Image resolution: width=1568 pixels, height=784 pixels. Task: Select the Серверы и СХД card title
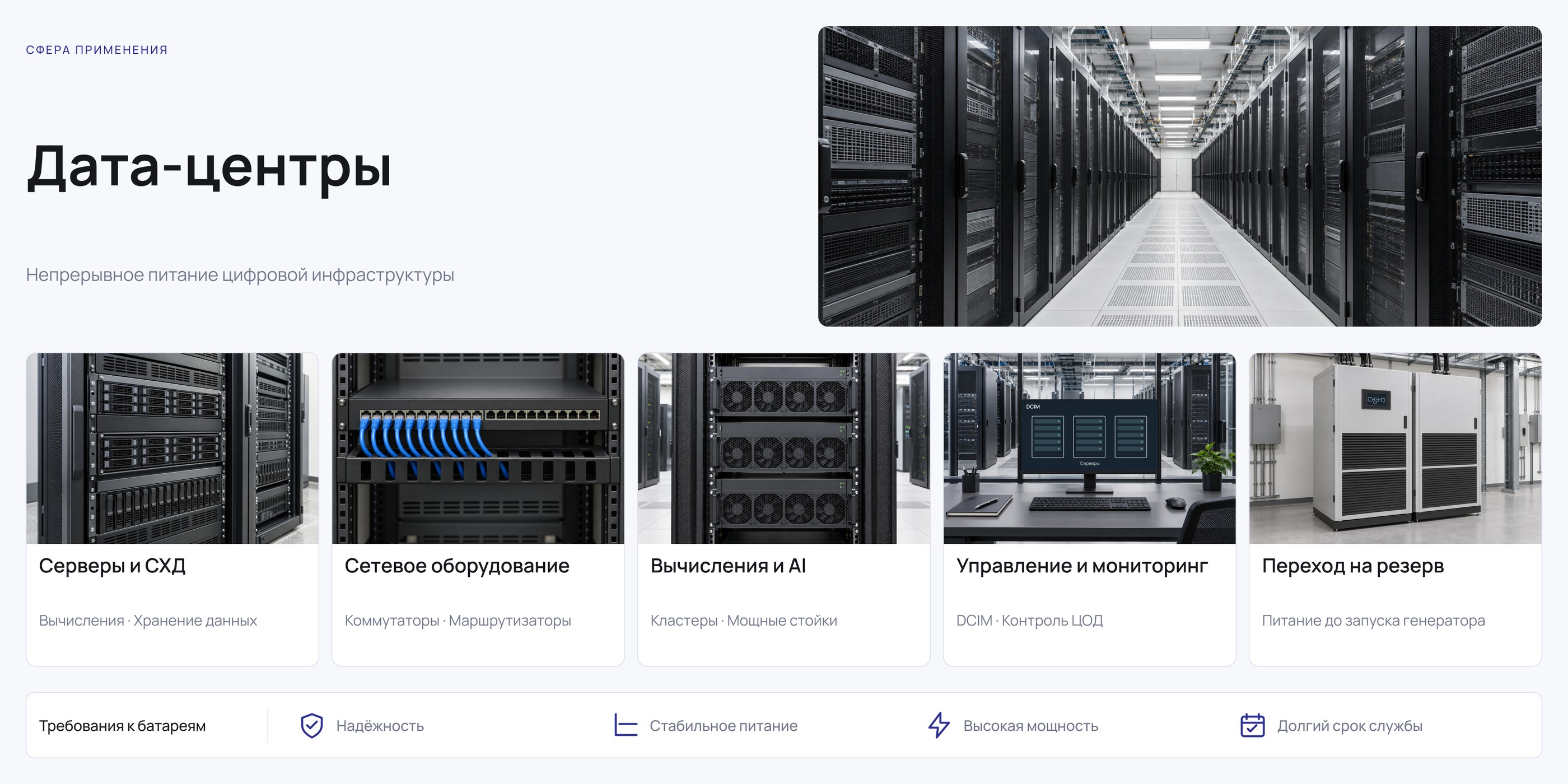click(112, 566)
